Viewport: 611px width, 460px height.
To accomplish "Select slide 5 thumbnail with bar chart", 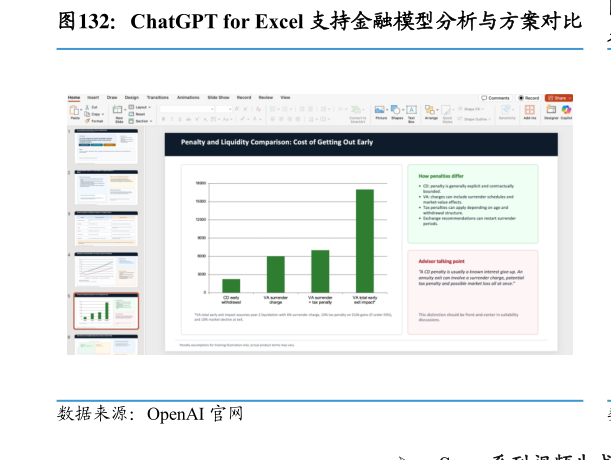I will coord(106,311).
